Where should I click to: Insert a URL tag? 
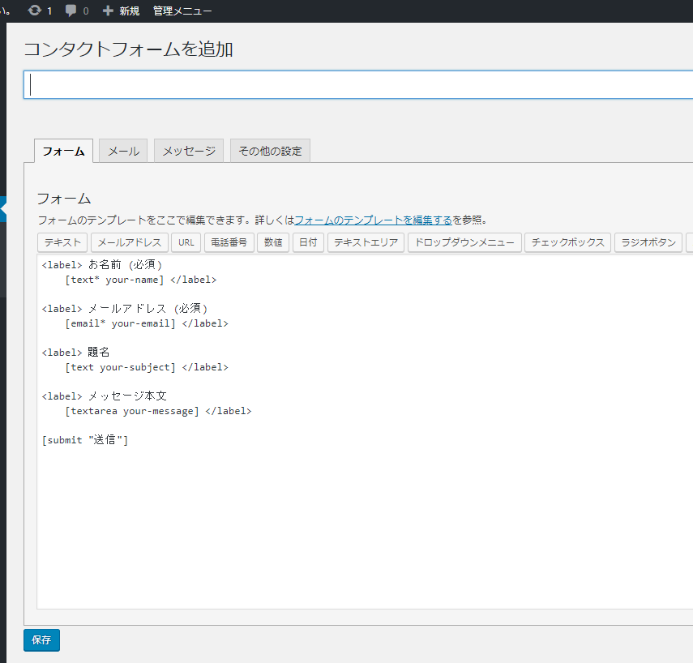point(186,242)
